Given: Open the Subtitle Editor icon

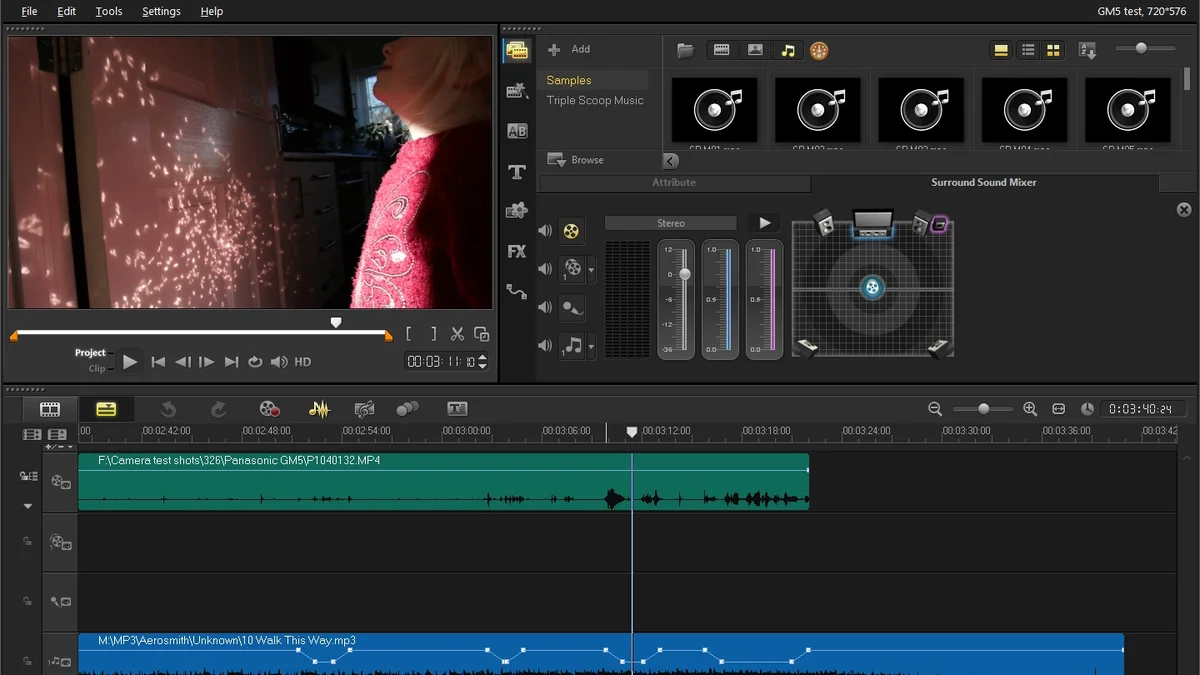Looking at the screenshot, I should pyautogui.click(x=457, y=408).
